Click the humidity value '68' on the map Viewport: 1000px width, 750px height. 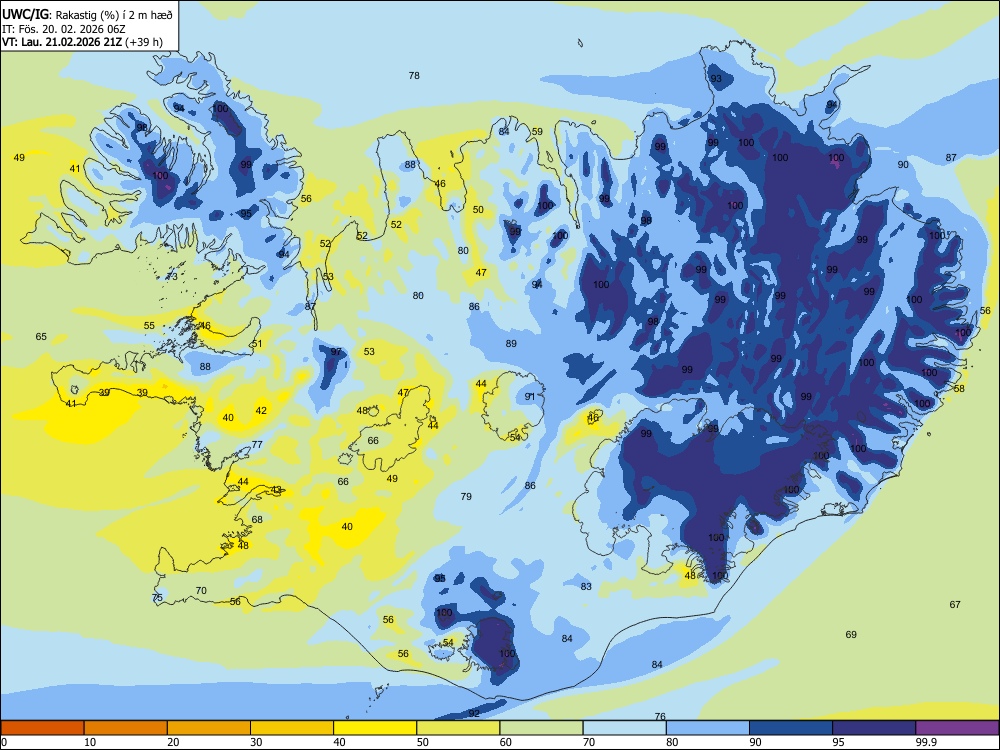click(x=257, y=519)
